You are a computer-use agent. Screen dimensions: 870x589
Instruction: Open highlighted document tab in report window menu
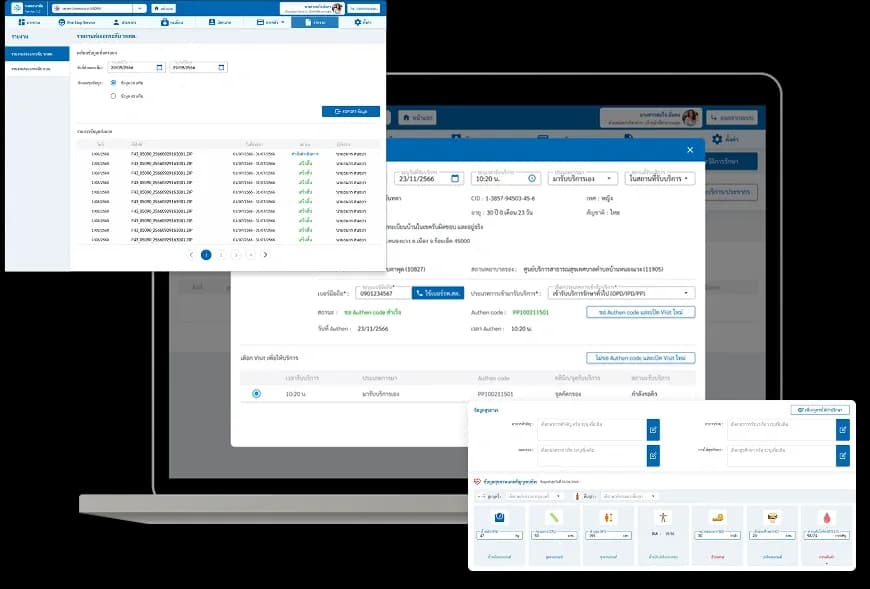coord(314,22)
